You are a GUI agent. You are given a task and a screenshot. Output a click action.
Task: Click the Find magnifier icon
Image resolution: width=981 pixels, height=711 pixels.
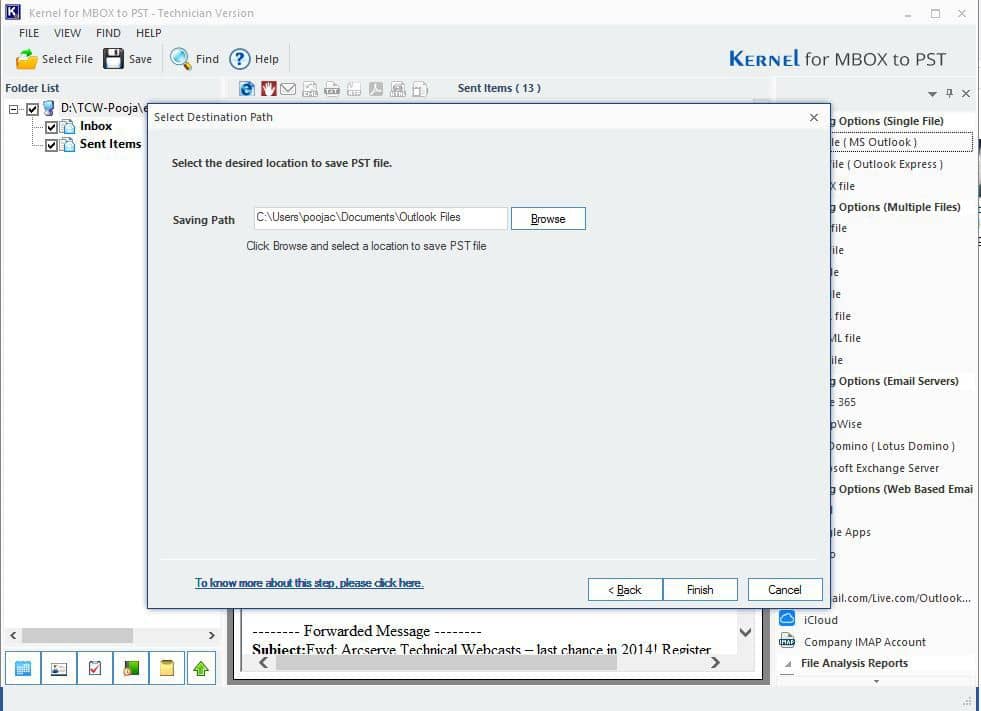click(181, 59)
